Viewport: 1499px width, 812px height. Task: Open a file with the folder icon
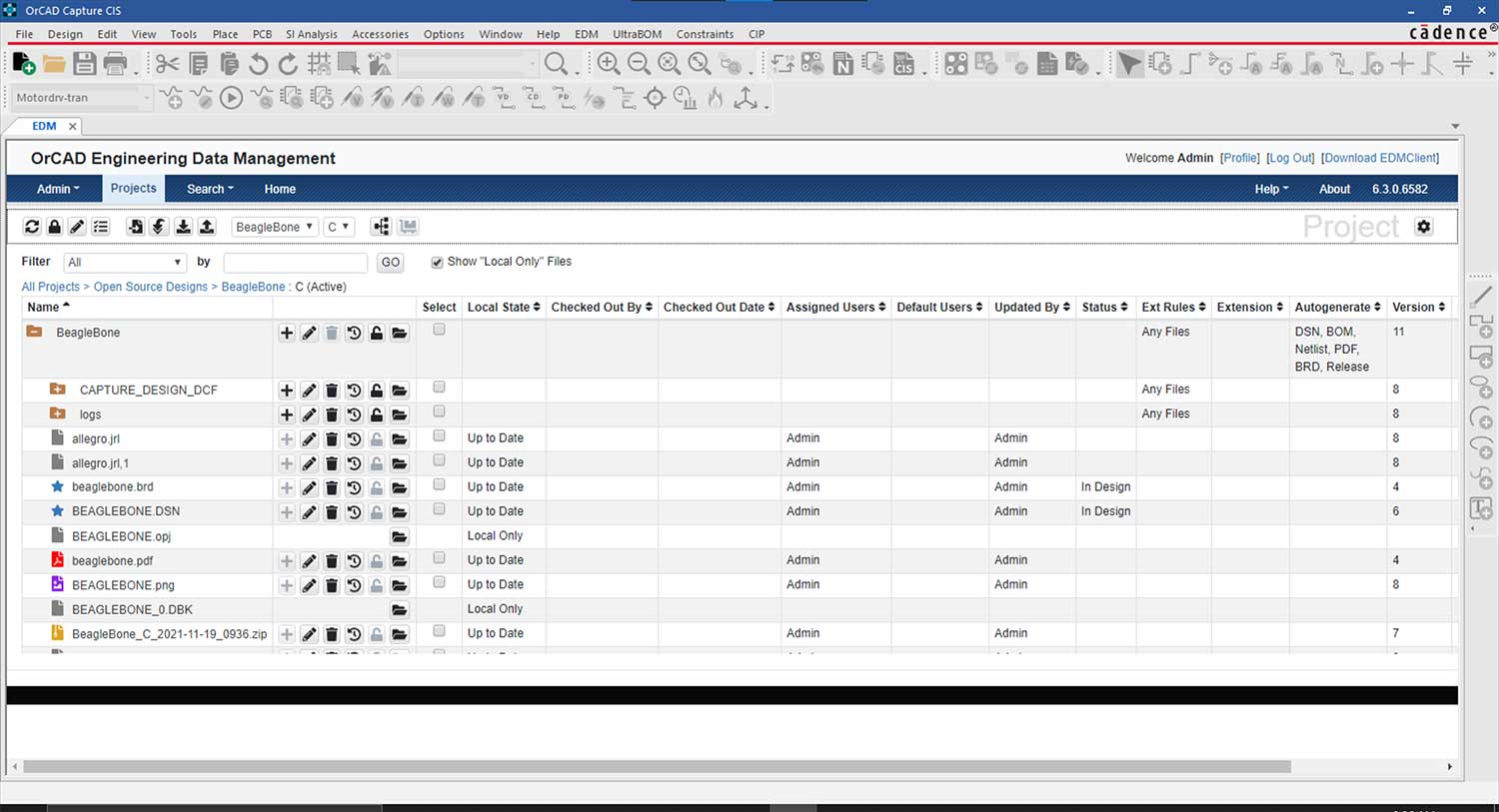click(x=54, y=64)
